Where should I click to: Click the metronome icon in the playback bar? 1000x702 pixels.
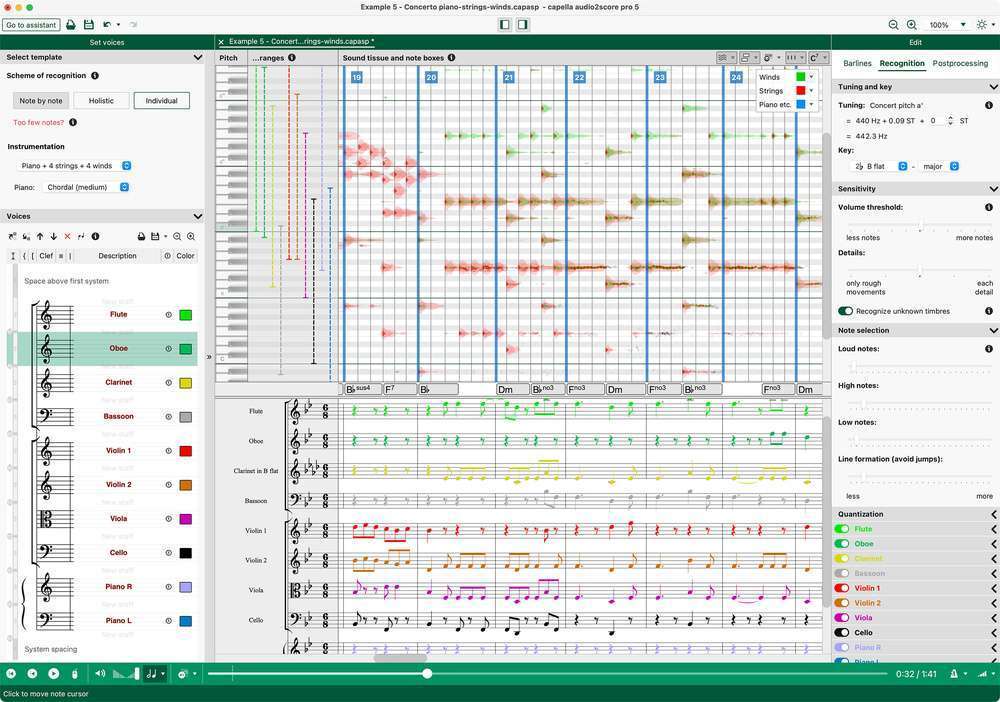point(954,673)
